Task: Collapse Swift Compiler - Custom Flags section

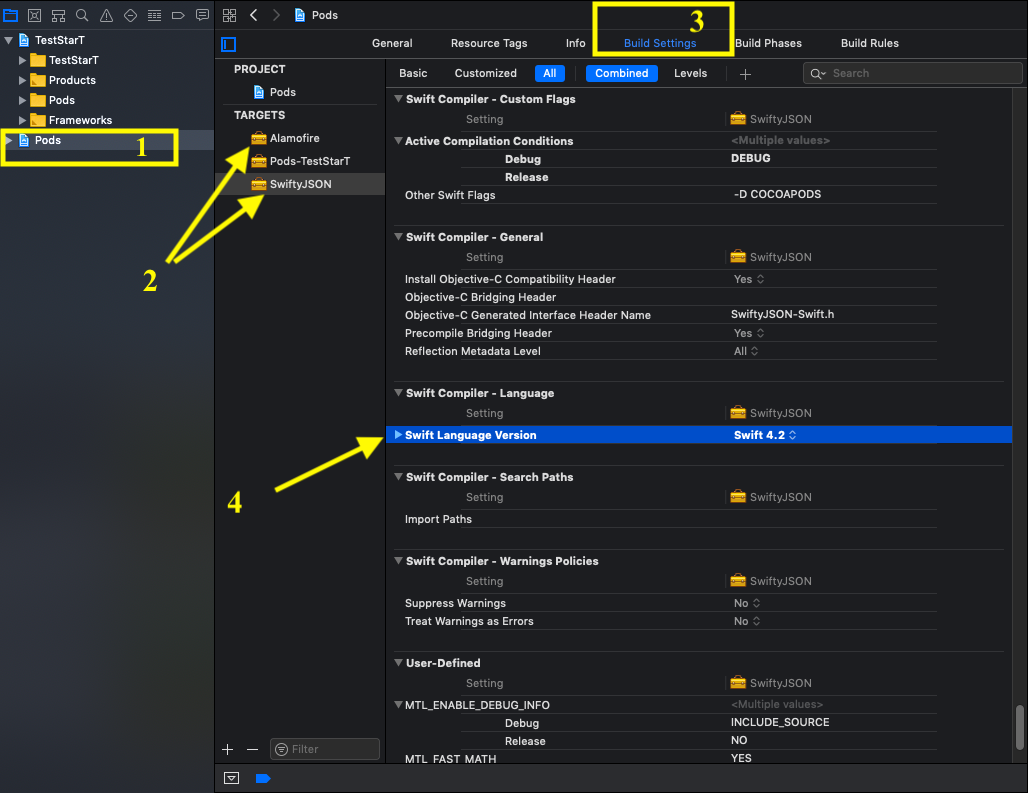Action: [398, 99]
